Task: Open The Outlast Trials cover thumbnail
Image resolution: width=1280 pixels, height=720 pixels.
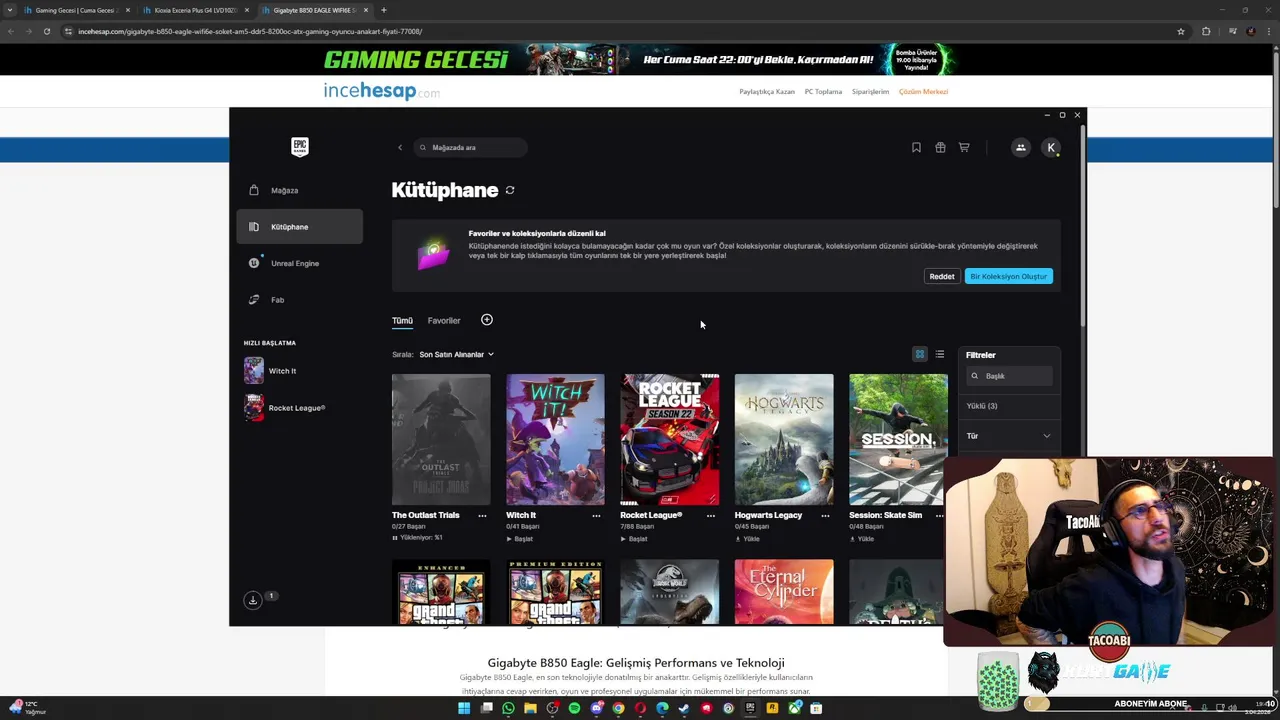Action: tap(441, 440)
